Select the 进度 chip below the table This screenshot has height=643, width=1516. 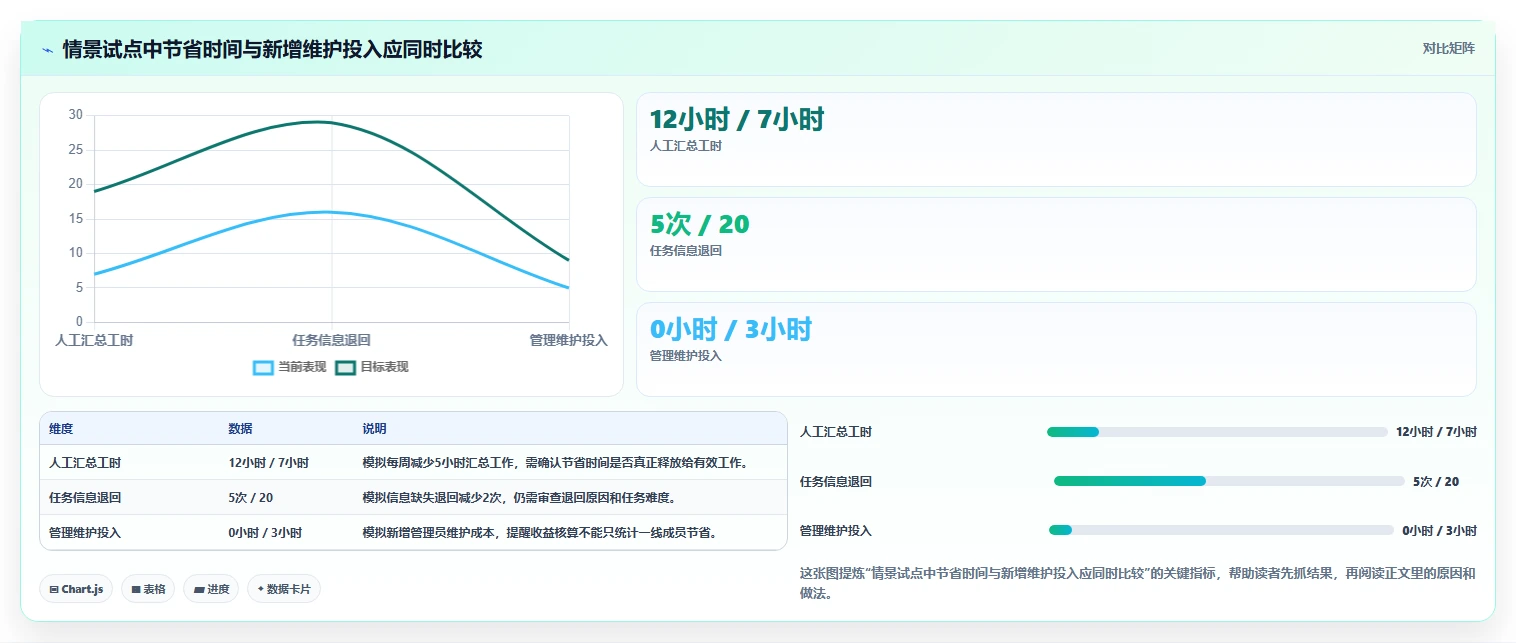212,589
